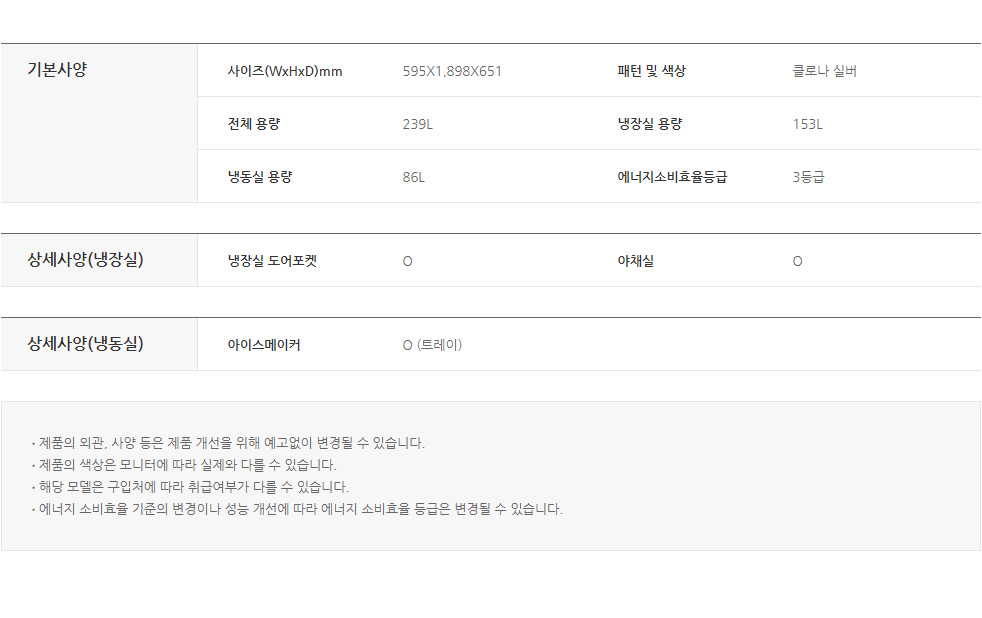Select the 냉장실 용량 label

pyautogui.click(x=649, y=124)
